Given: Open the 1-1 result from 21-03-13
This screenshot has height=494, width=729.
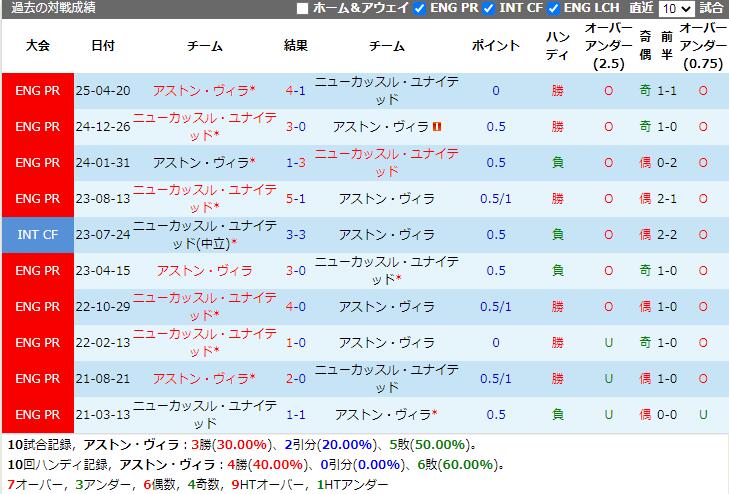Looking at the screenshot, I should click(296, 415).
